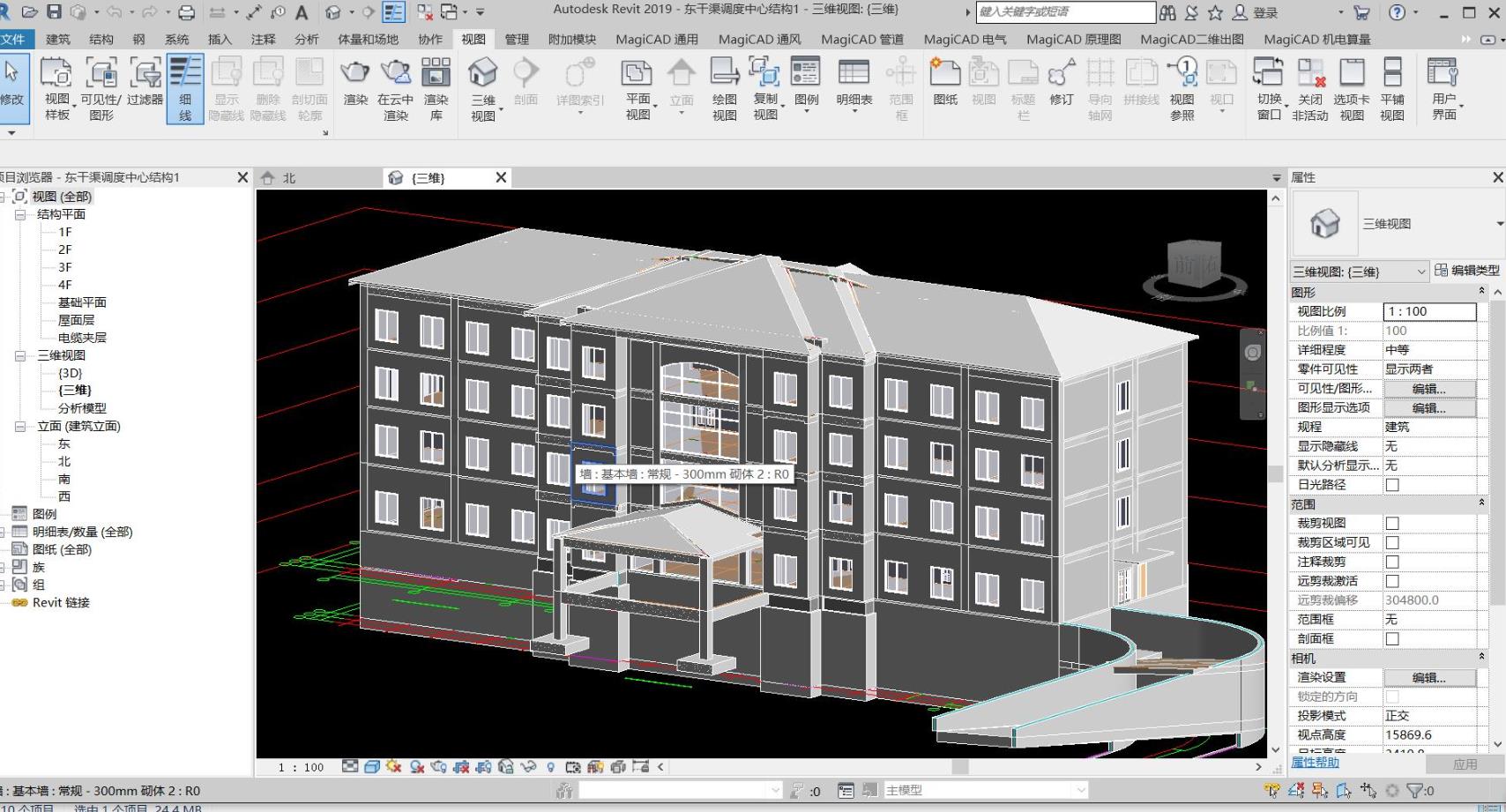Click the 3D view vertical scrollbar
1506x812 pixels.
click(x=1275, y=473)
